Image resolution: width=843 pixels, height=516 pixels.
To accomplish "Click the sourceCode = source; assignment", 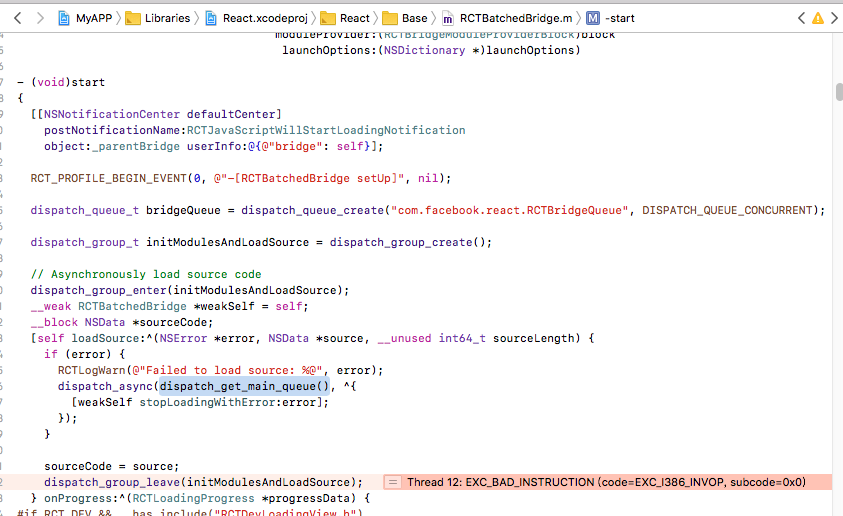I will (x=111, y=466).
